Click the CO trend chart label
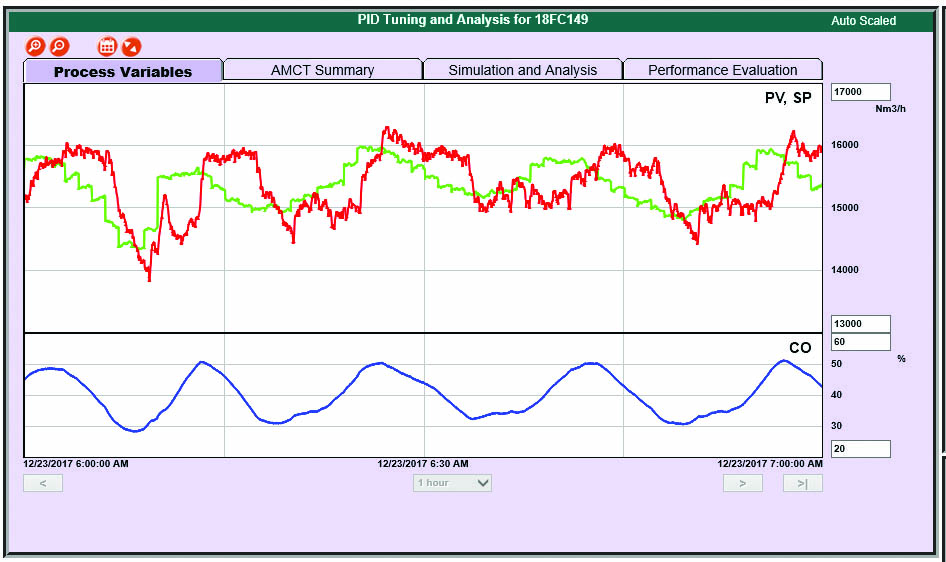The image size is (946, 562). click(800, 348)
